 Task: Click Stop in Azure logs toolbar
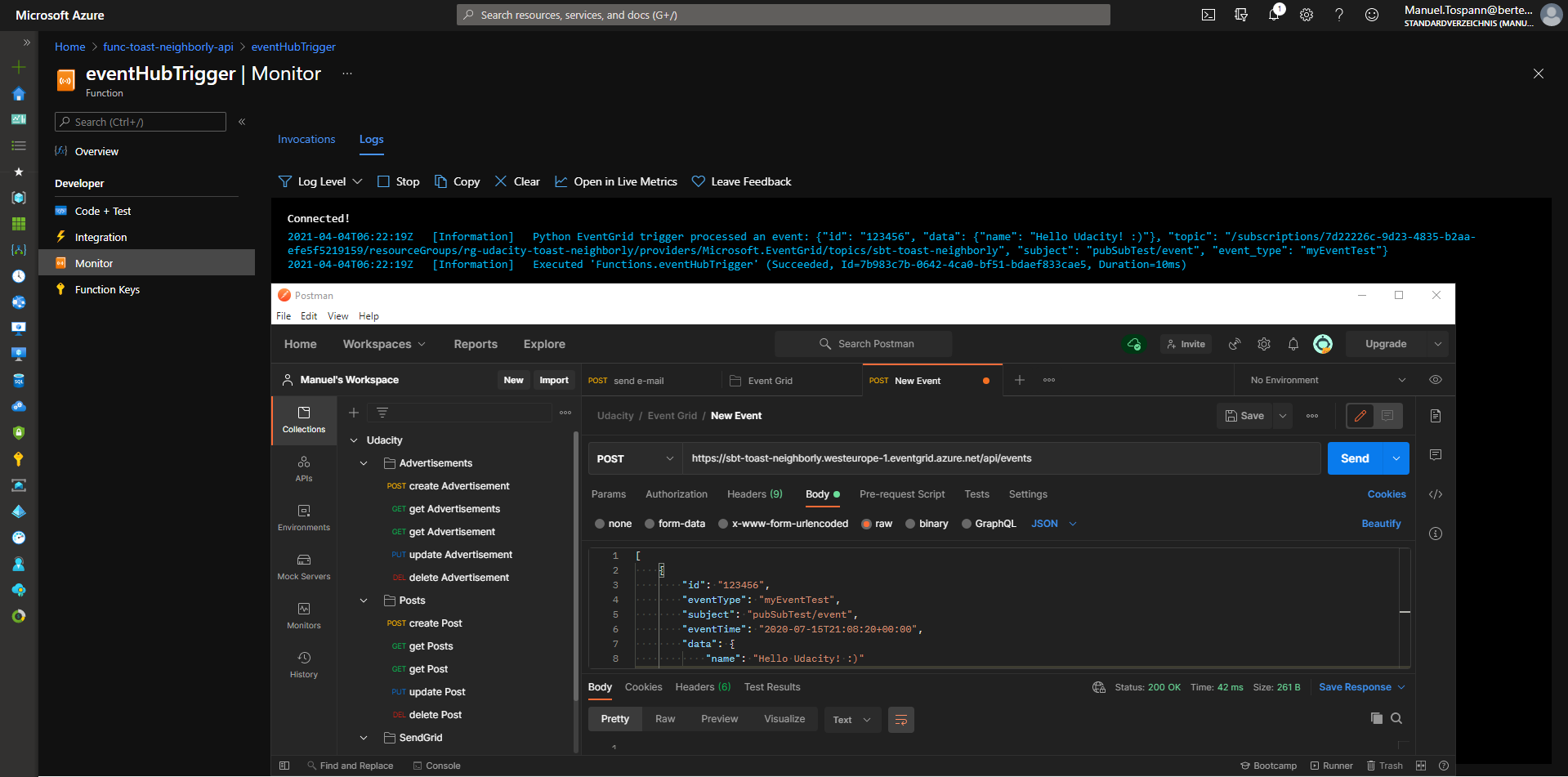398,181
